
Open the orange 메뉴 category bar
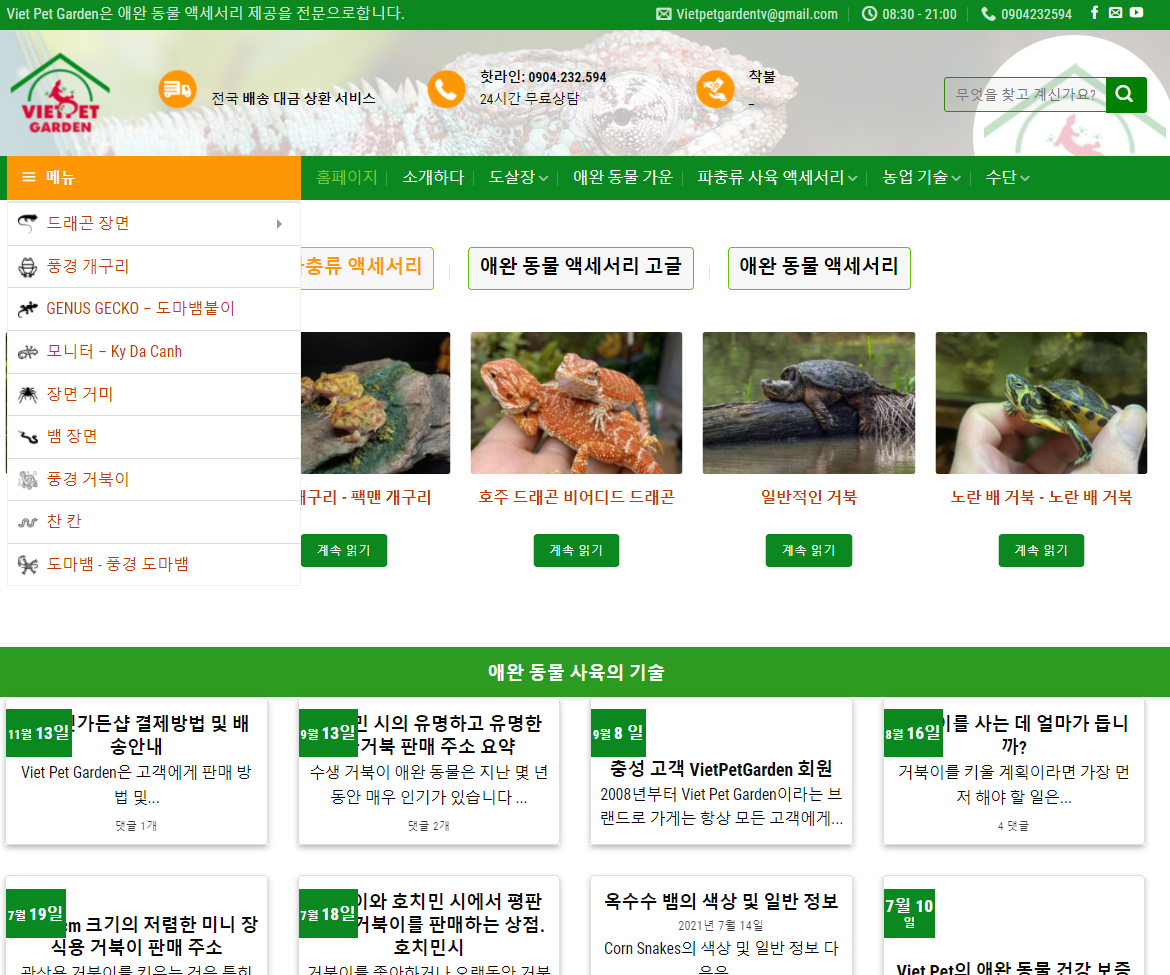click(154, 178)
